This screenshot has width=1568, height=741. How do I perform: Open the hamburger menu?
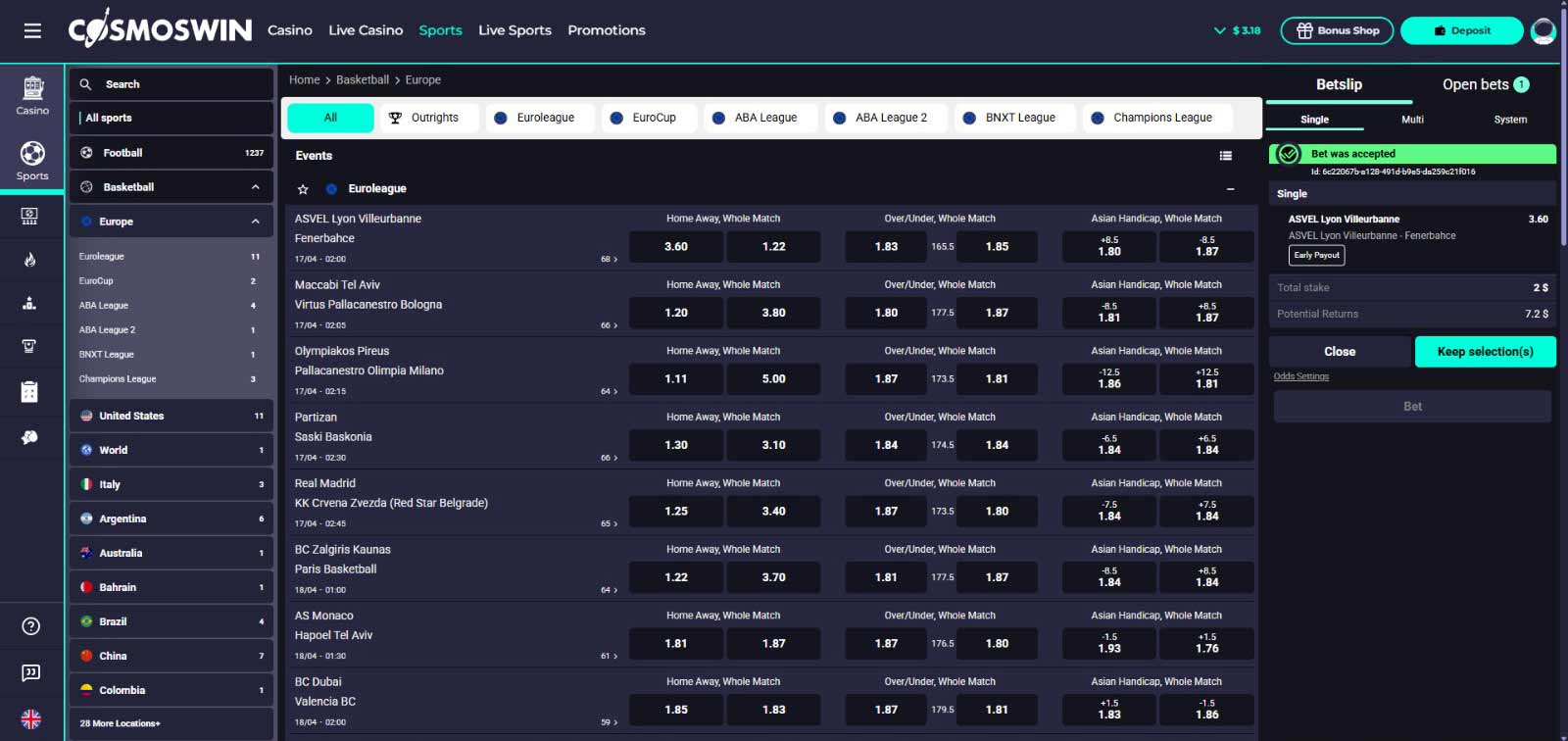(32, 31)
